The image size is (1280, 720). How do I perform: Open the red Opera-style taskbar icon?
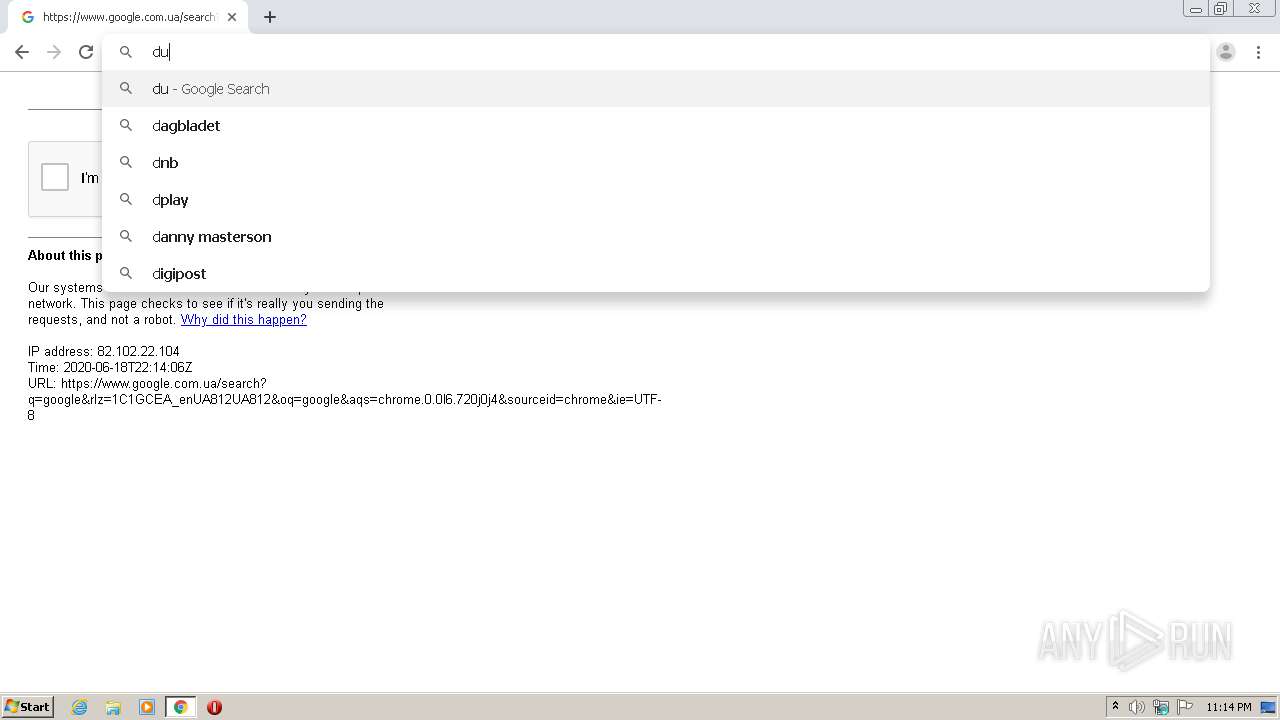click(x=214, y=707)
